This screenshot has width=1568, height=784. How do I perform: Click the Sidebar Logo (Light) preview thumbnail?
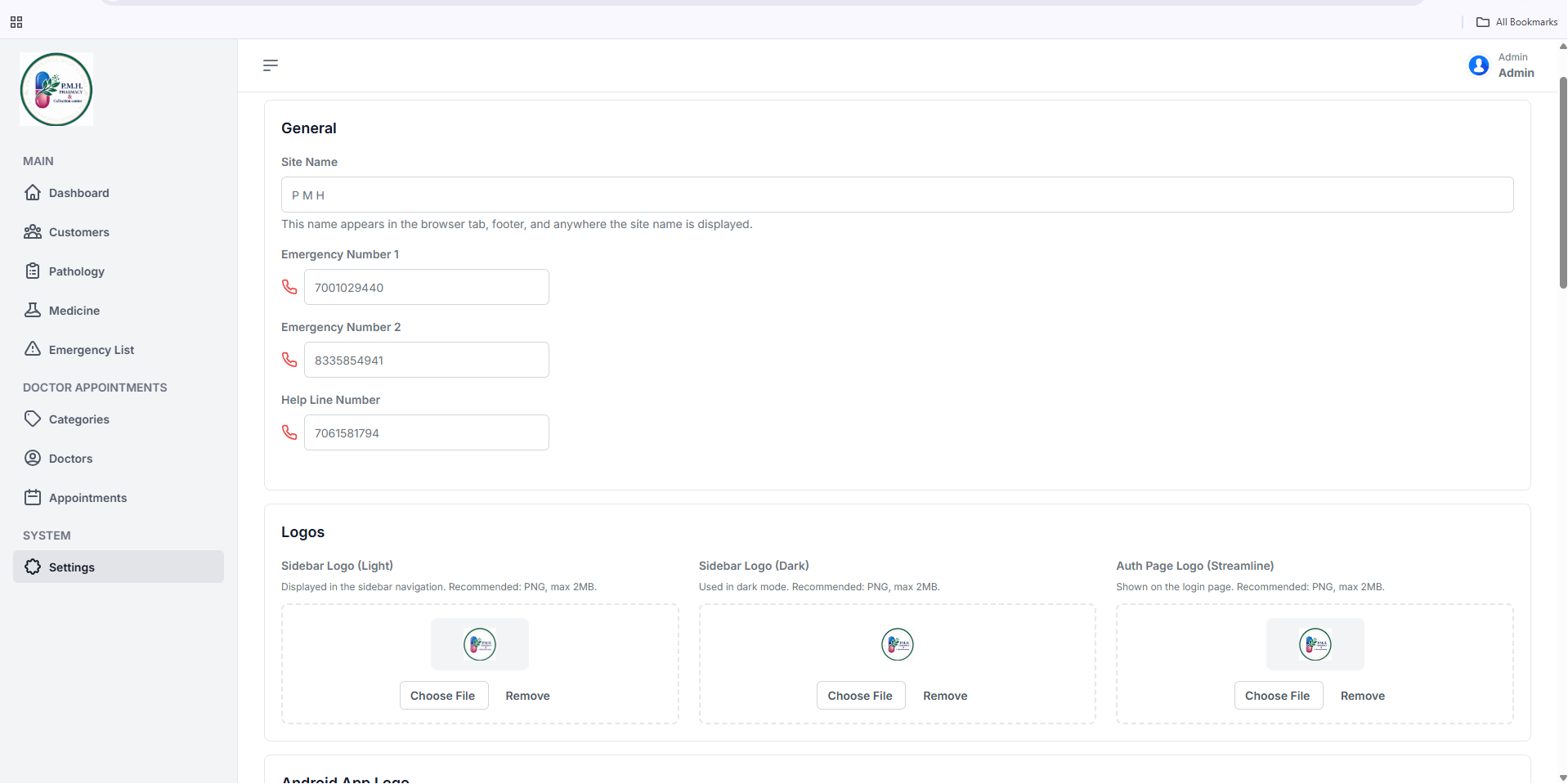(x=480, y=644)
